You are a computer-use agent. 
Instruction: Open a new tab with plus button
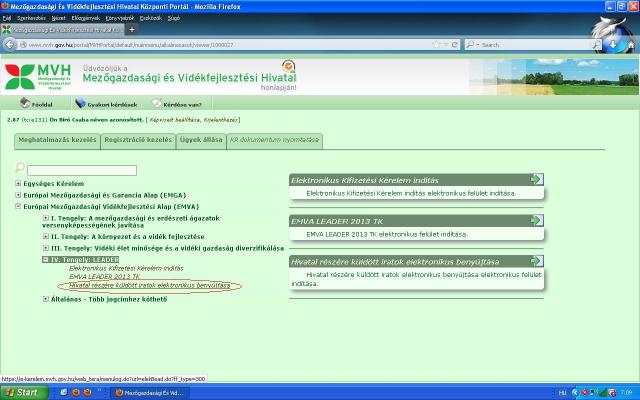pos(131,29)
